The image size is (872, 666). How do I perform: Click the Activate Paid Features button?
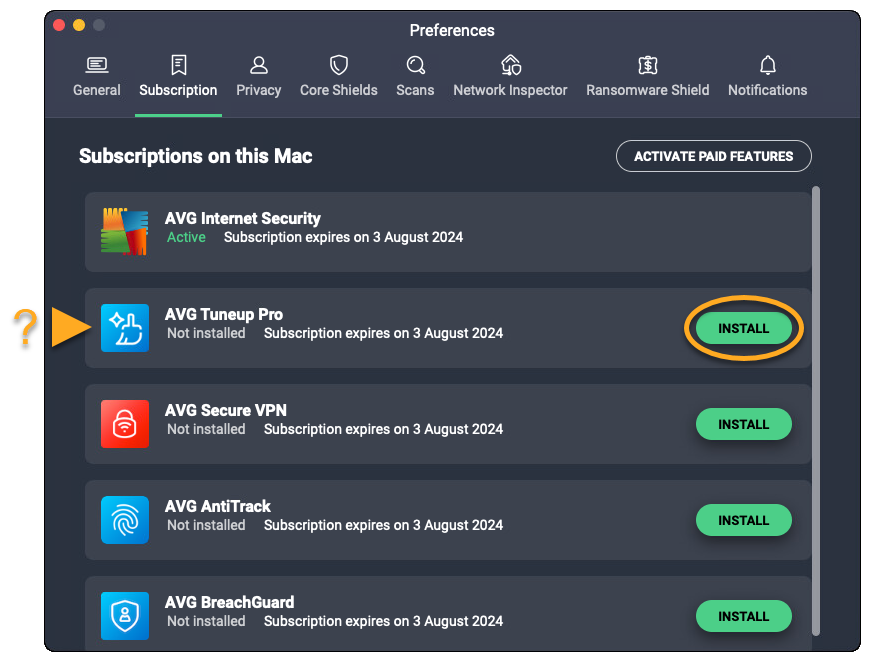[713, 156]
